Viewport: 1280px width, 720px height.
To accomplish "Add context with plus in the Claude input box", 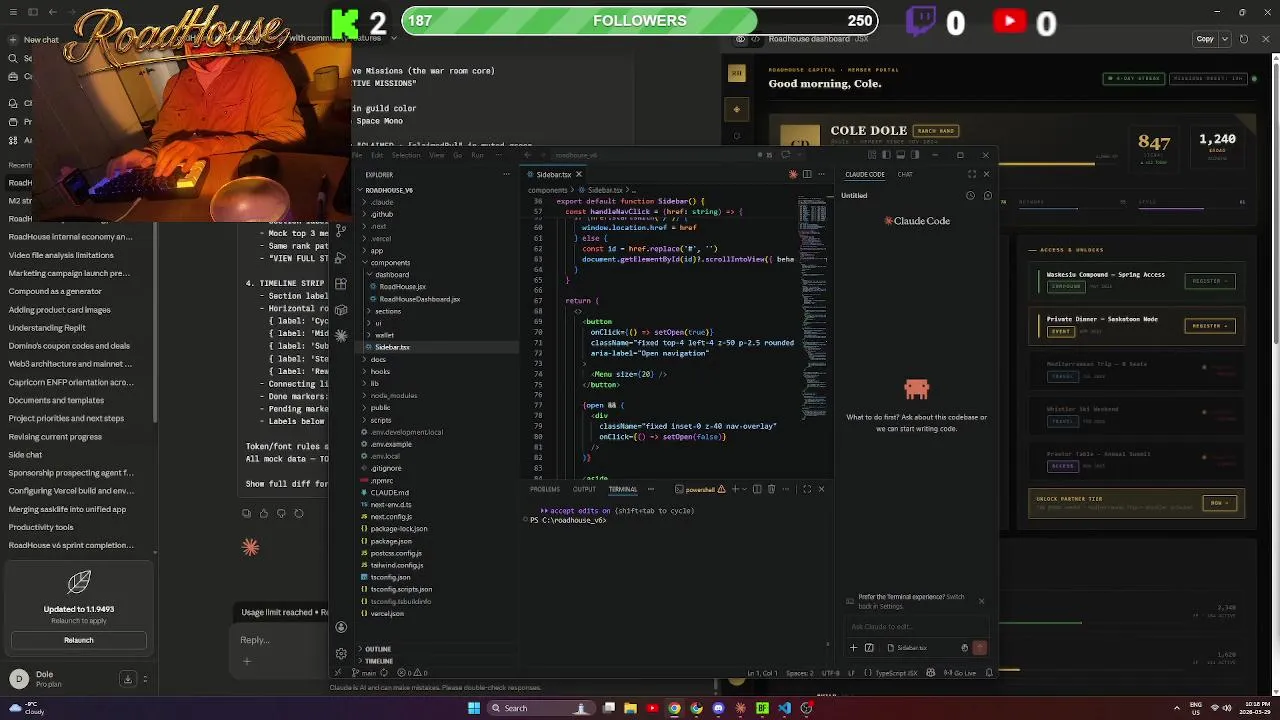I will (x=853, y=648).
